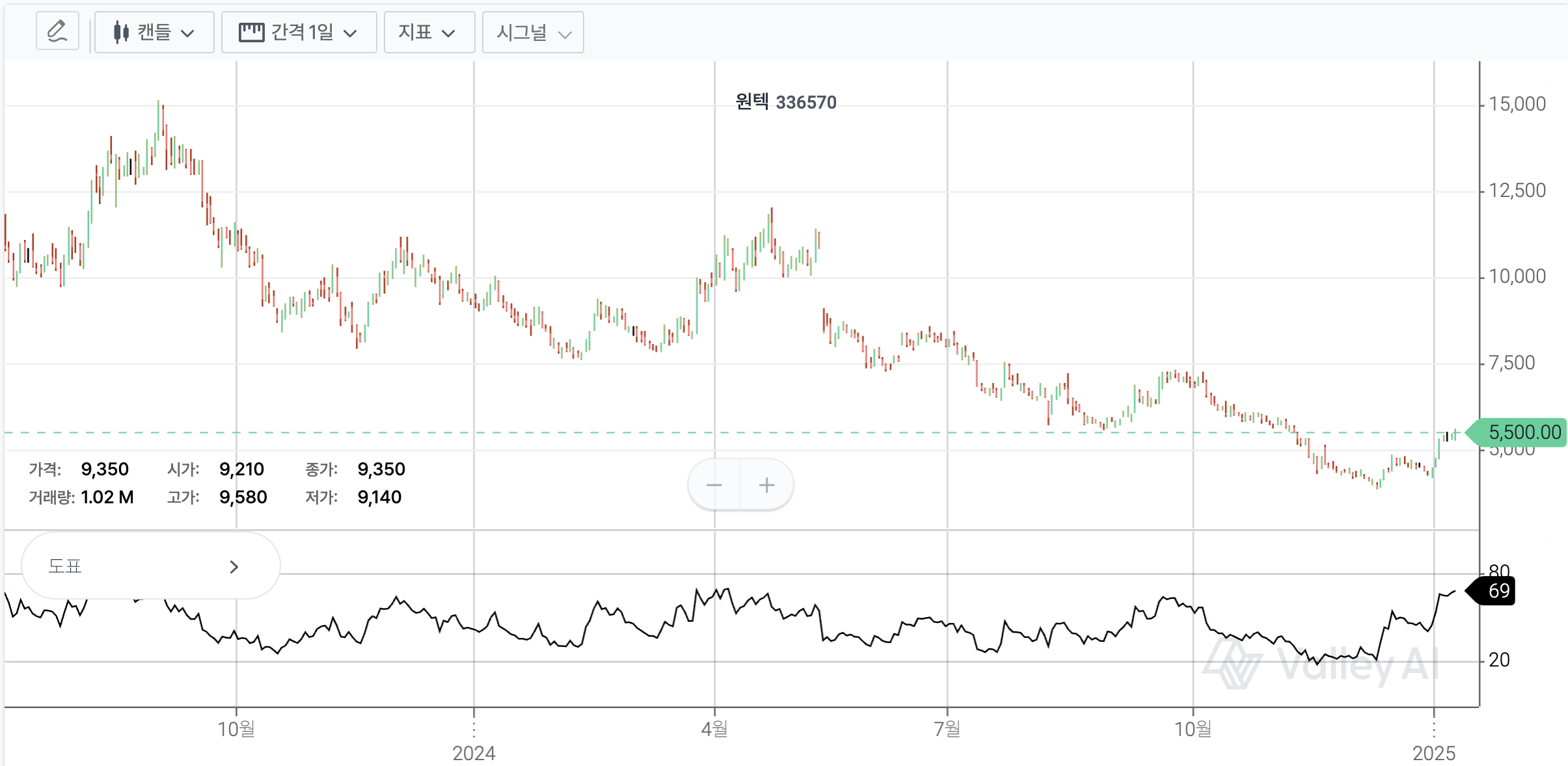
Task: Click the candlestick icon in 캔들 button
Action: click(x=121, y=32)
